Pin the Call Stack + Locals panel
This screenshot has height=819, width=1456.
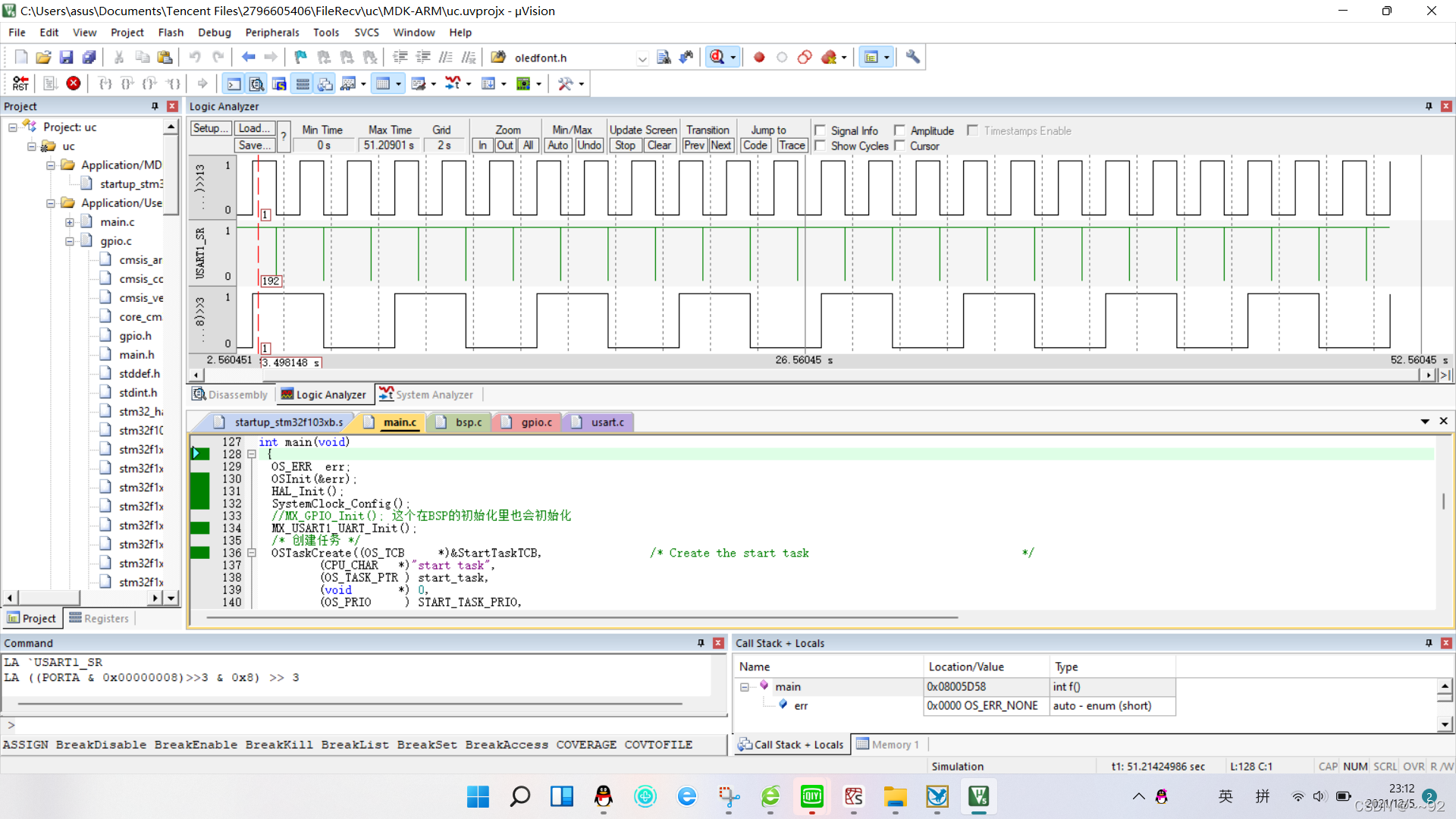coord(1429,643)
